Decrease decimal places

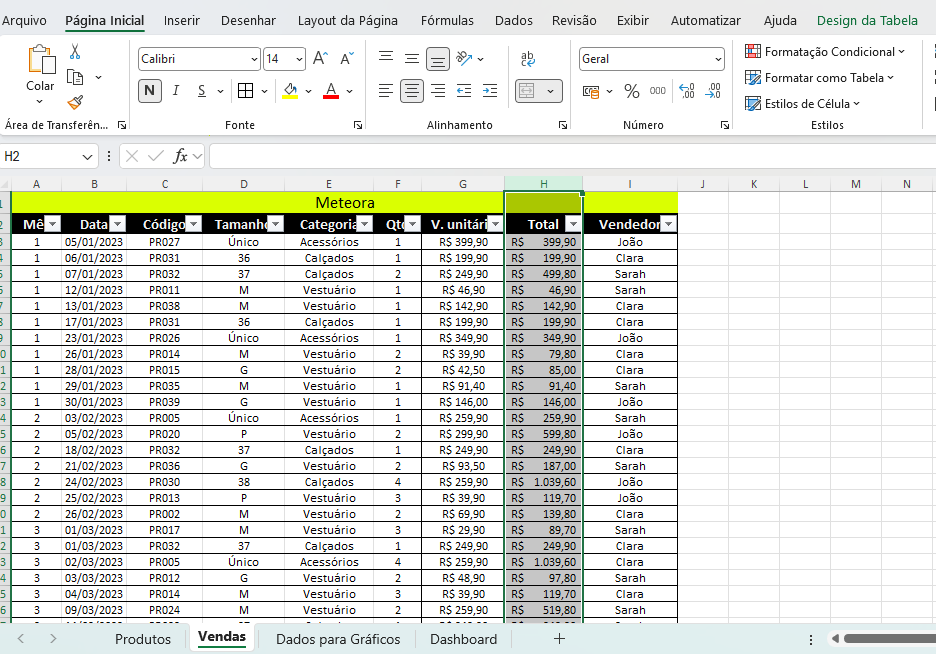tap(713, 91)
